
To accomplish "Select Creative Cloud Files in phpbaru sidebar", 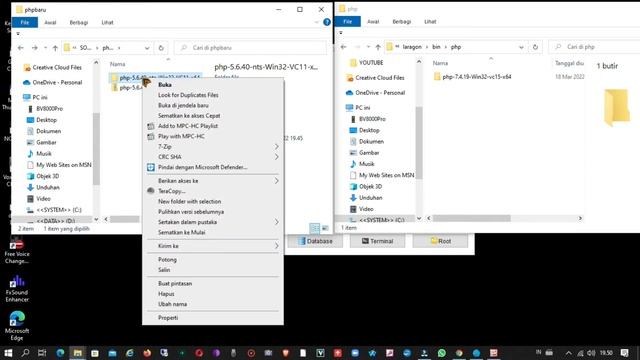I will pyautogui.click(x=53, y=67).
